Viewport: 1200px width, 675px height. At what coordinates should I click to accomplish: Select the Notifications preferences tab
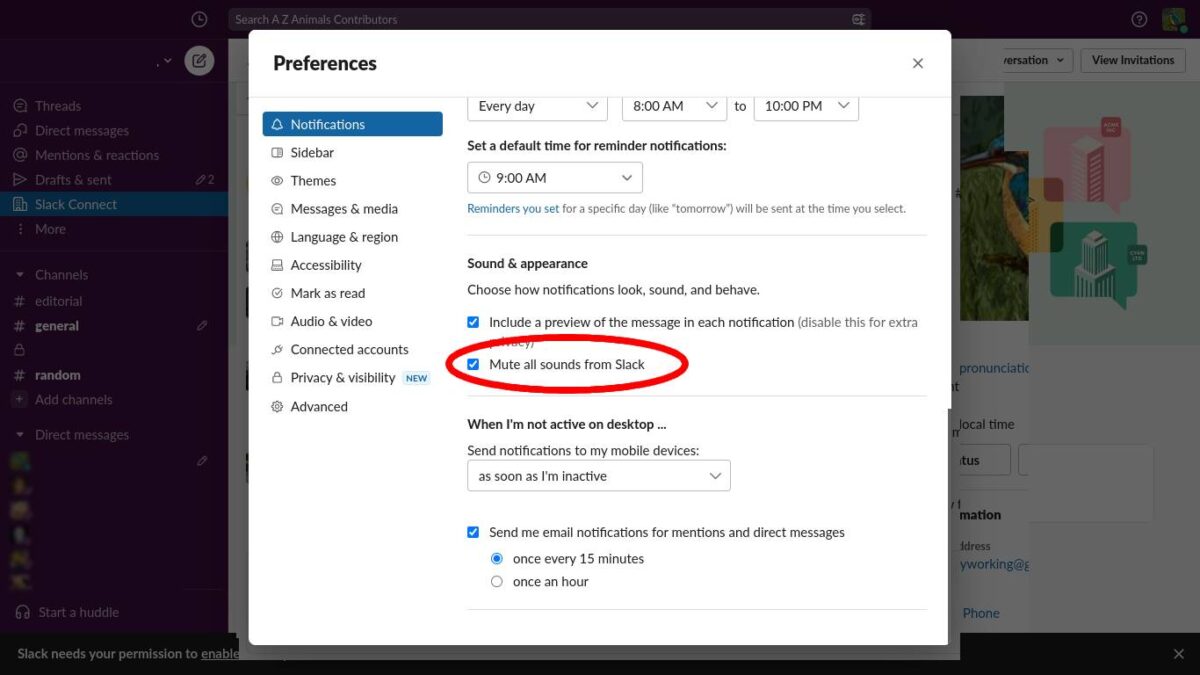tap(352, 124)
